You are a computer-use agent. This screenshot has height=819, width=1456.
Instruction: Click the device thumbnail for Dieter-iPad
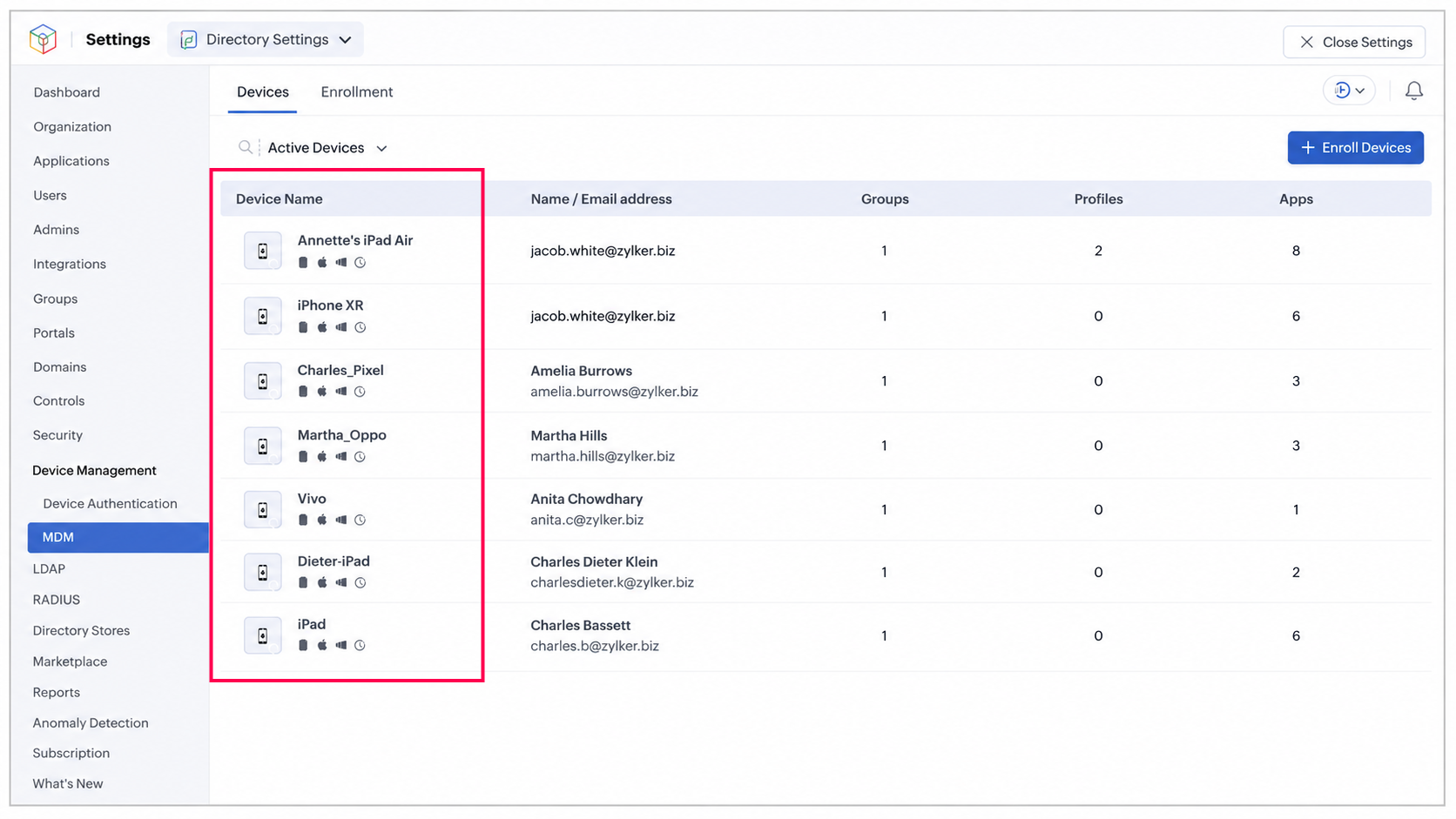263,572
